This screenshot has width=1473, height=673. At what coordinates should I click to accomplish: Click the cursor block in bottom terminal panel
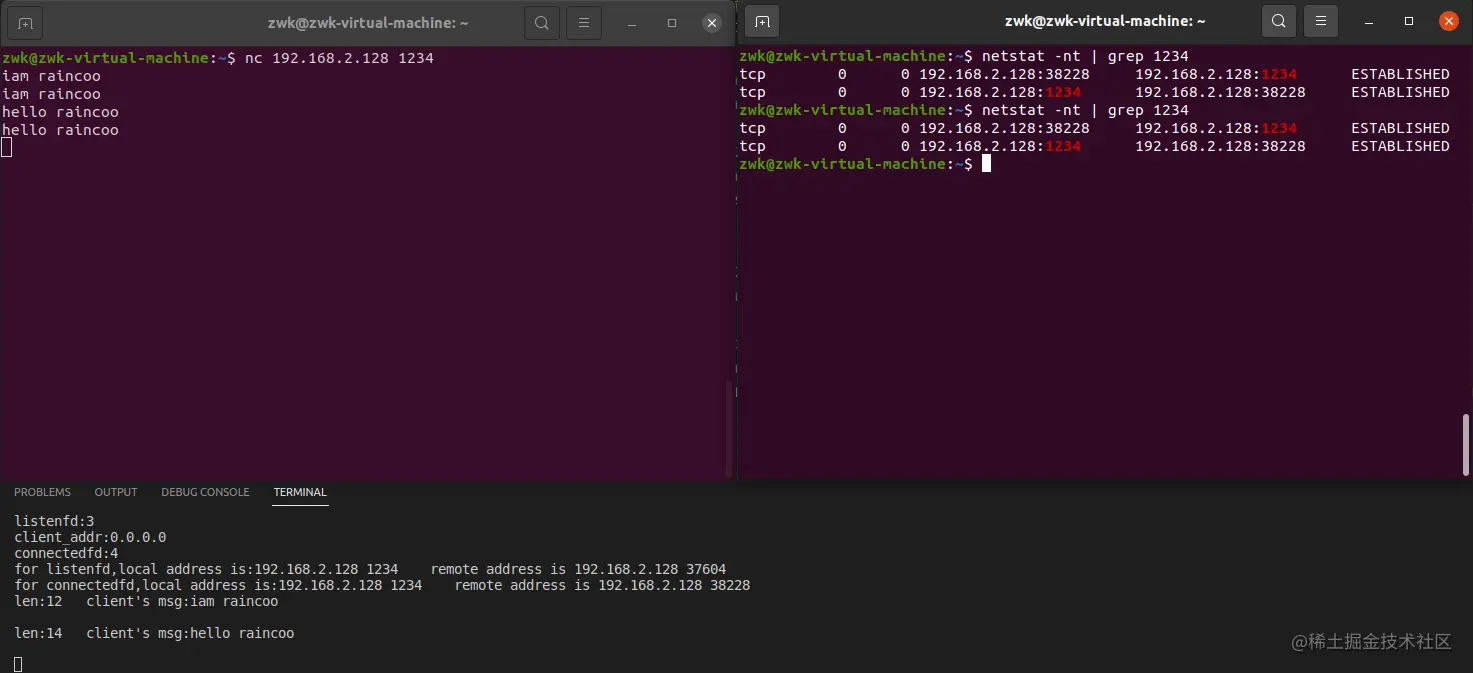pos(18,664)
